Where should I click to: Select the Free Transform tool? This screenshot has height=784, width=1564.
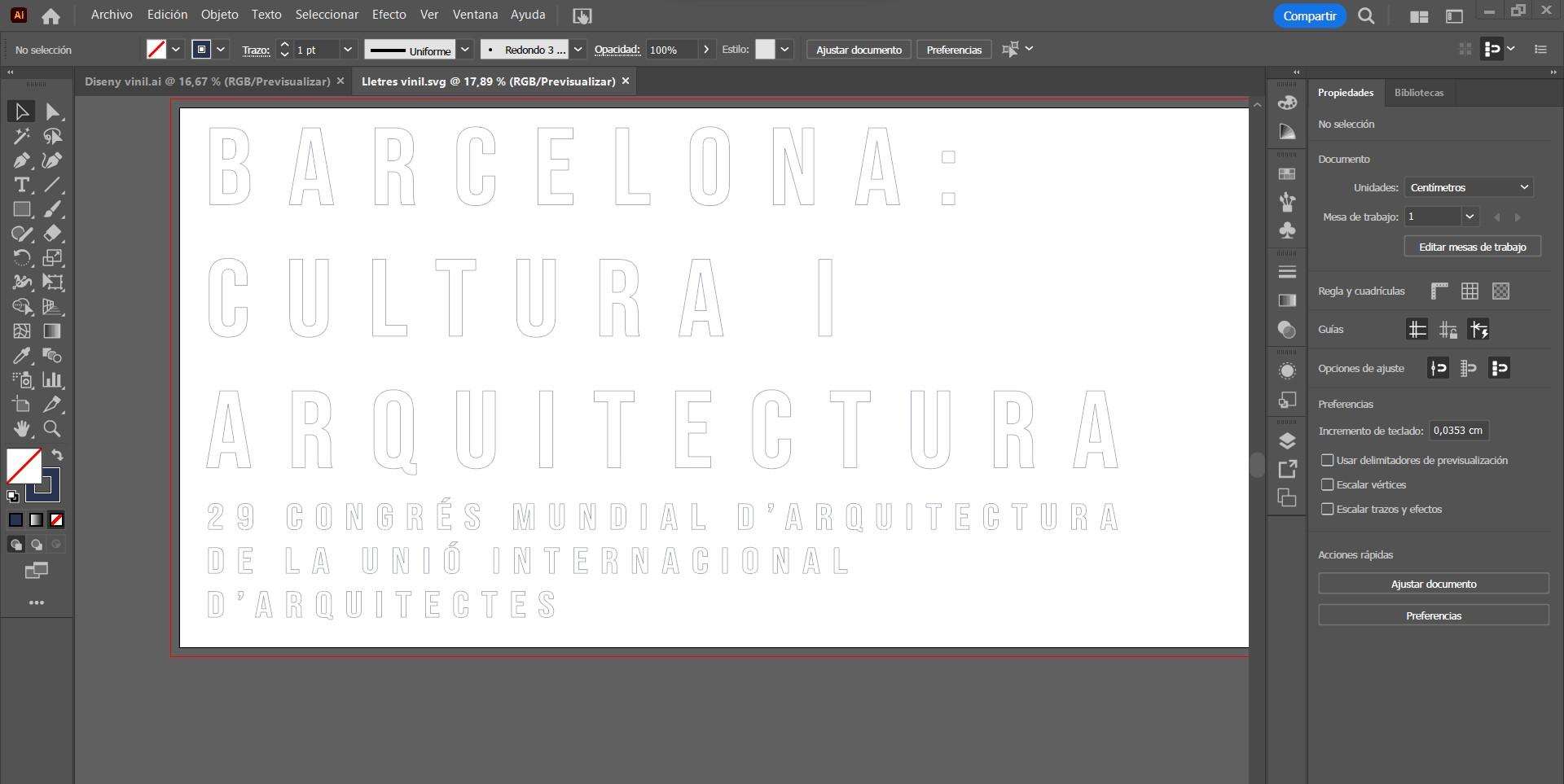point(53,283)
